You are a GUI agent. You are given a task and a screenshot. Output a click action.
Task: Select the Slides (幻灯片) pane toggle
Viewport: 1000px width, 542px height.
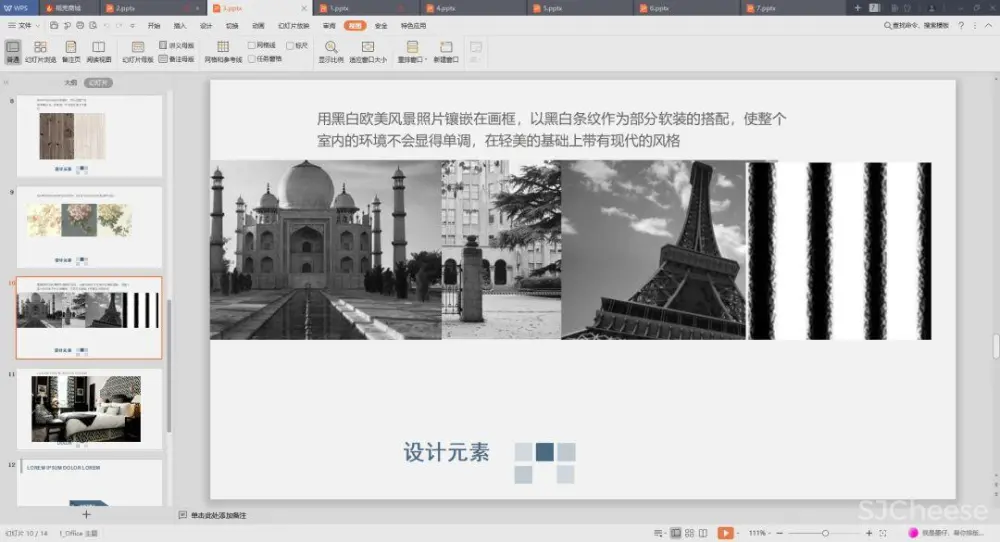click(98, 83)
